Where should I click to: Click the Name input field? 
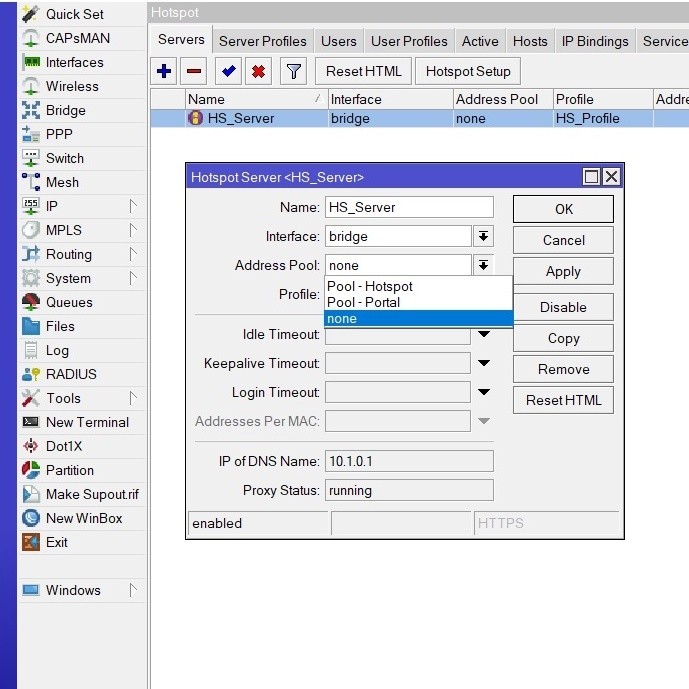click(x=409, y=207)
